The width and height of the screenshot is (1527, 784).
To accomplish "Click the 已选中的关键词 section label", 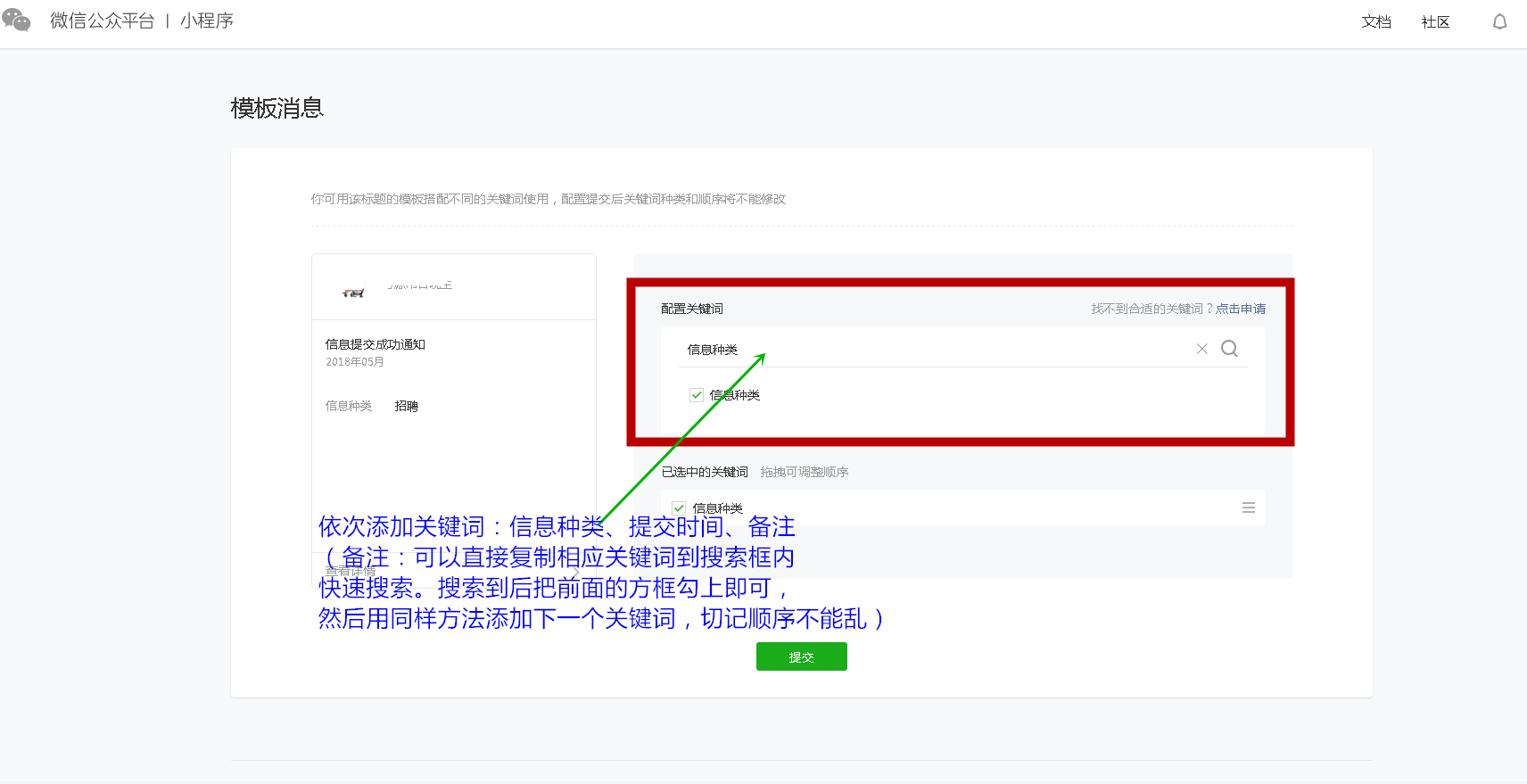I will [x=705, y=472].
